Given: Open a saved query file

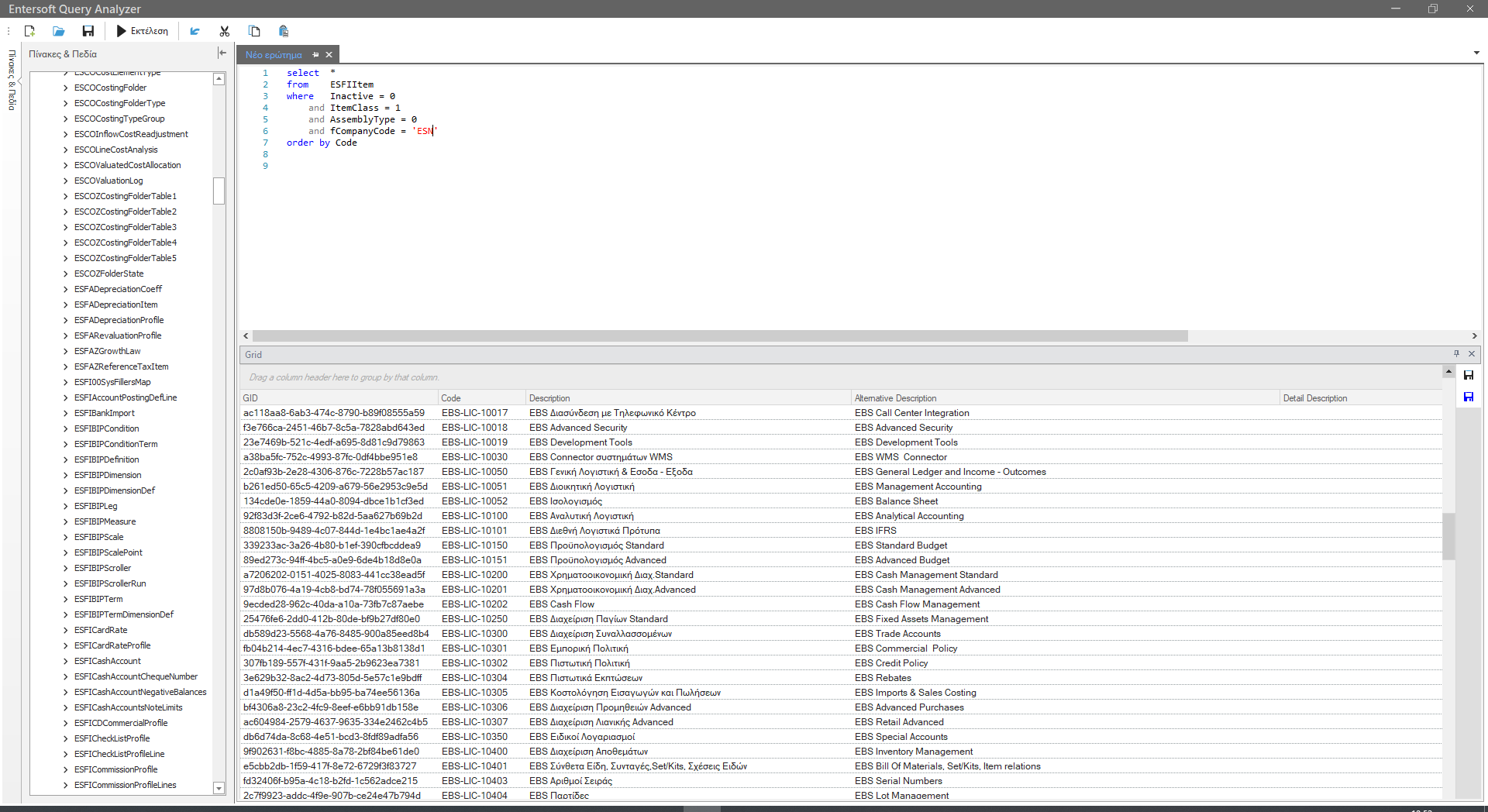Looking at the screenshot, I should pos(59,31).
